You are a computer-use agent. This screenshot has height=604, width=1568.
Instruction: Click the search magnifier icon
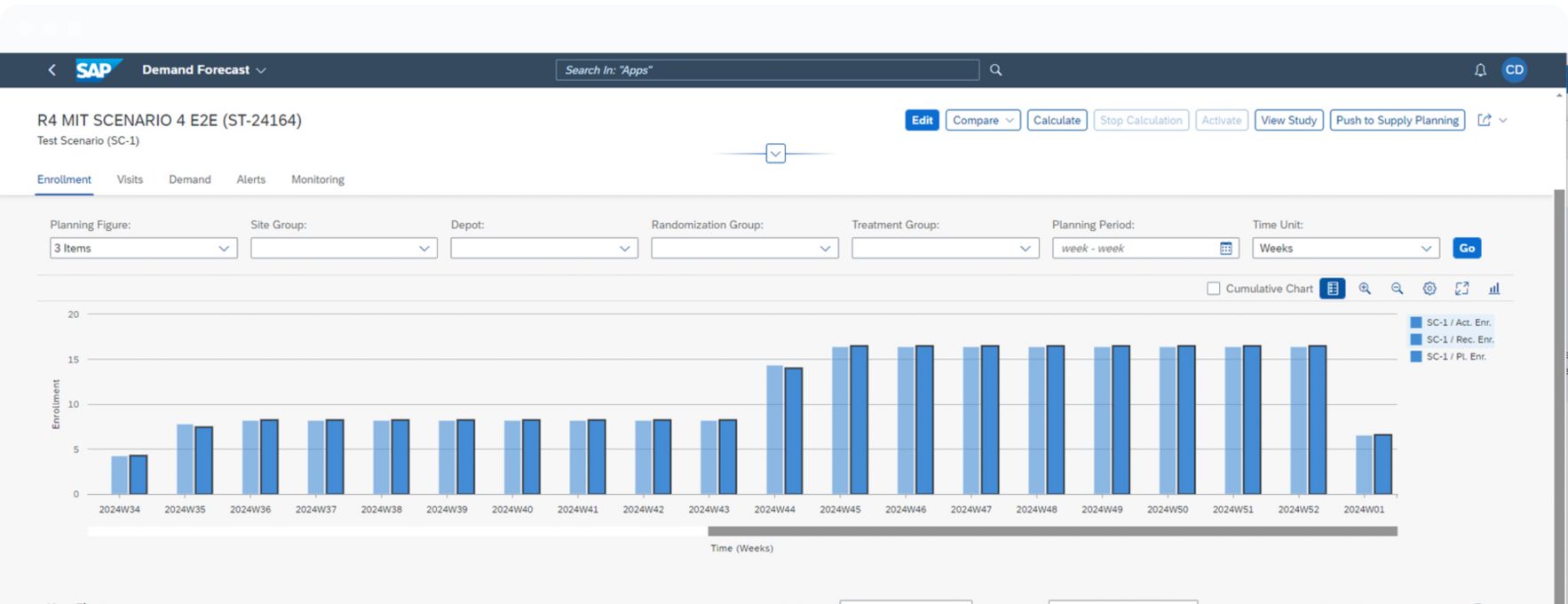pos(995,70)
